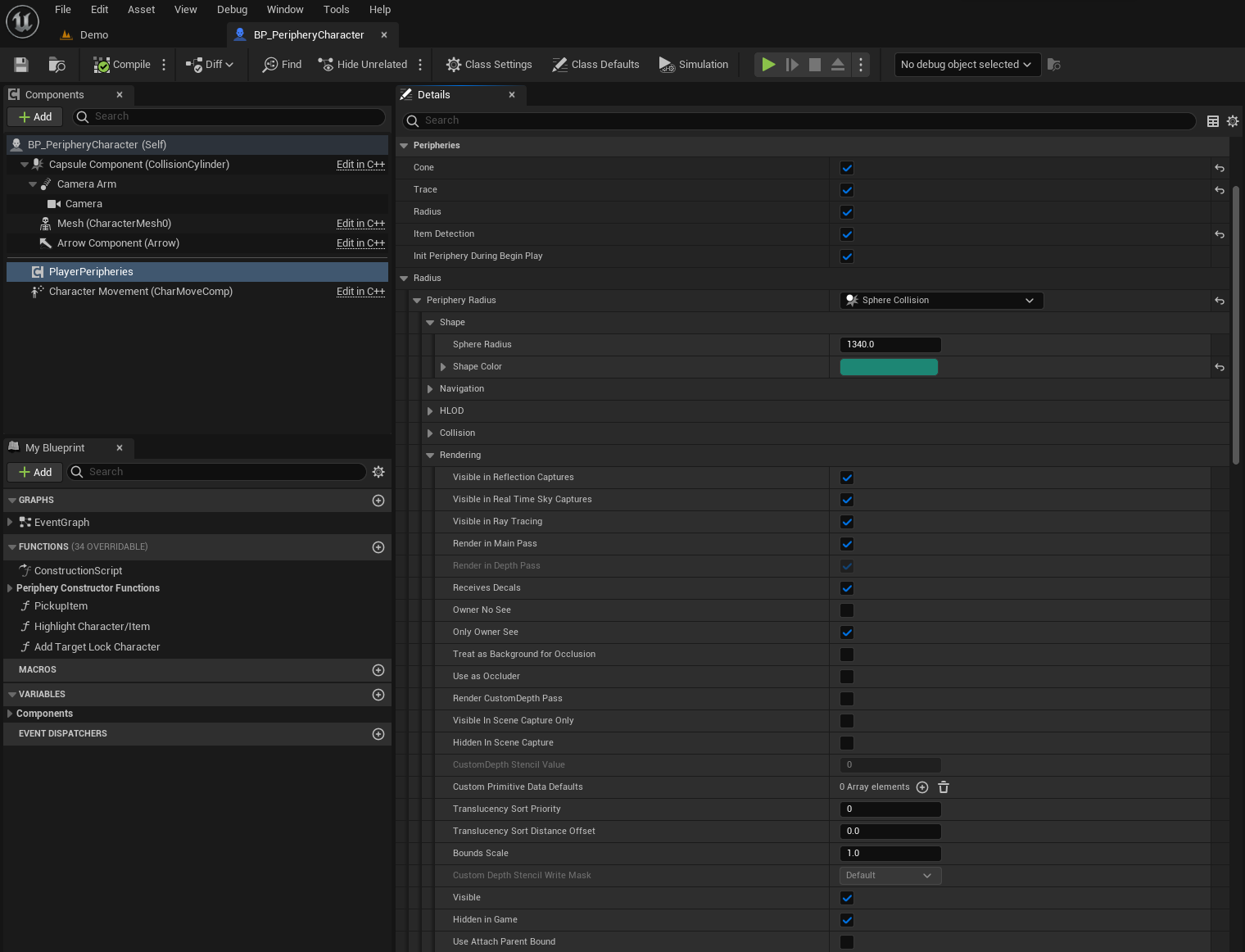Add a new component
1245x952 pixels.
click(x=35, y=117)
